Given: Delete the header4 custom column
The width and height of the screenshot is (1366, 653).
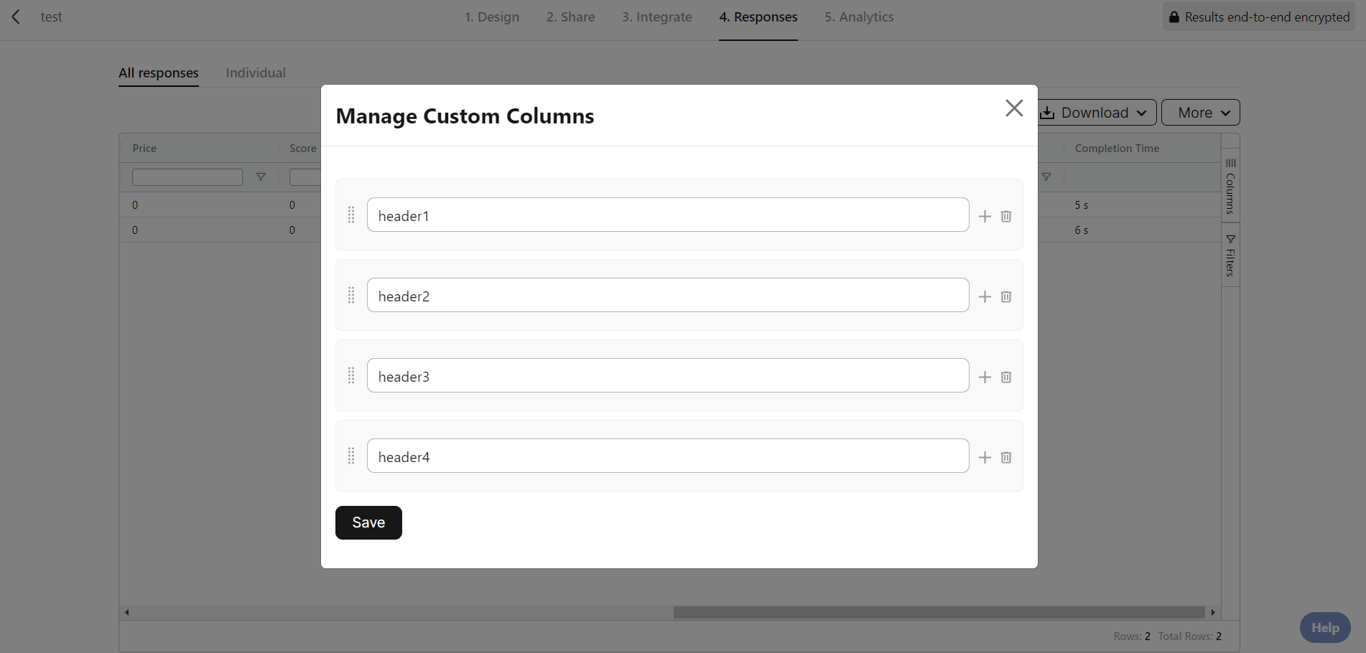Looking at the screenshot, I should [x=1006, y=457].
